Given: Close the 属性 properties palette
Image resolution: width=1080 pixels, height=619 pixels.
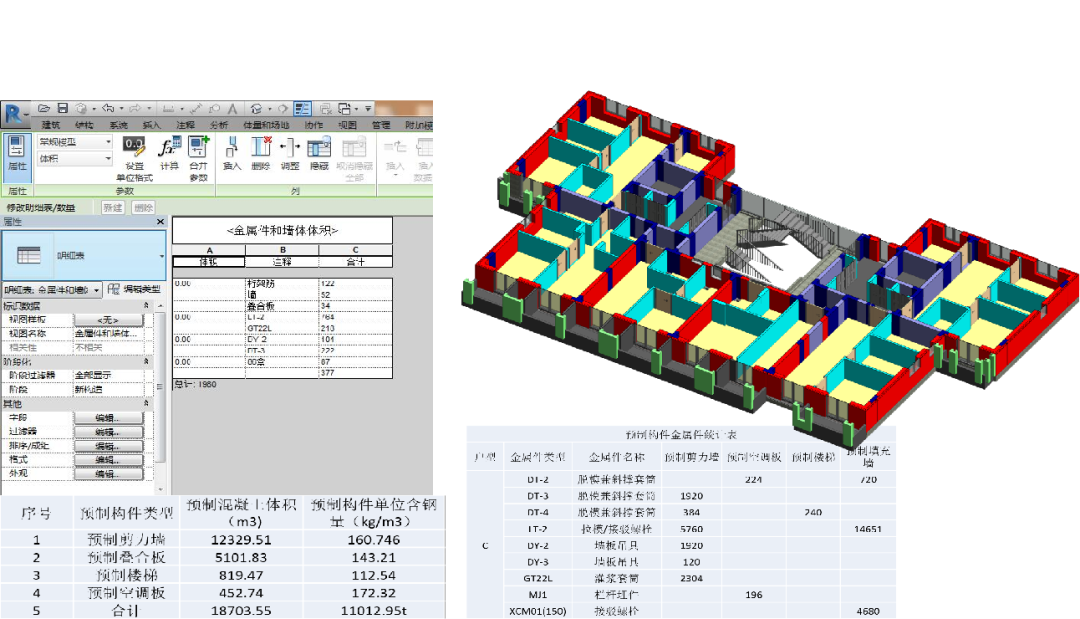Looking at the screenshot, I should 160,222.
